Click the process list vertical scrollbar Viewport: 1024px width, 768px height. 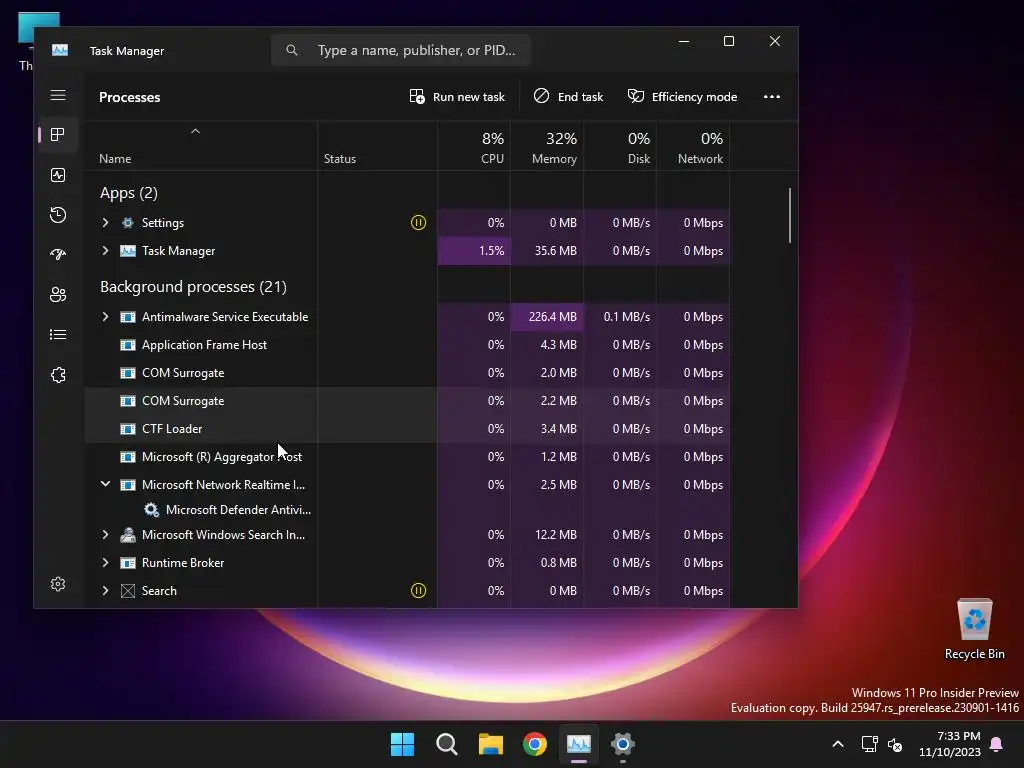point(790,216)
